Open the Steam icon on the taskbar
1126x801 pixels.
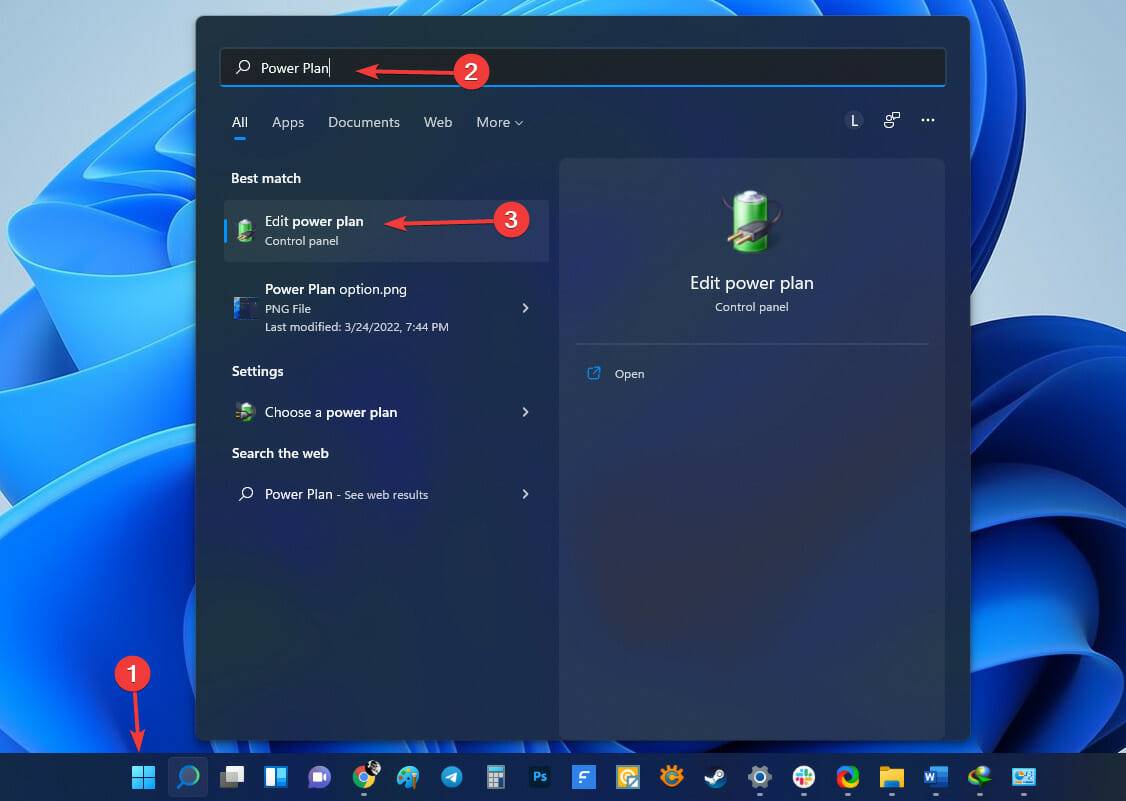tap(714, 776)
